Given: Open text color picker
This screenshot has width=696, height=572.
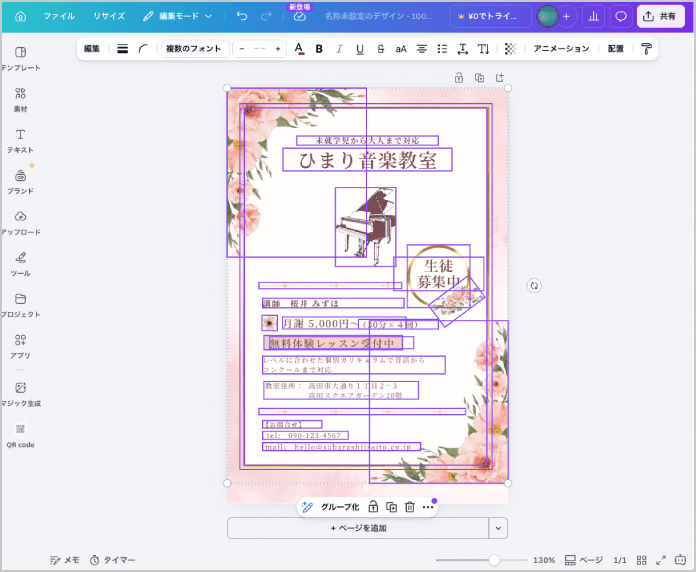Looking at the screenshot, I should (x=299, y=49).
